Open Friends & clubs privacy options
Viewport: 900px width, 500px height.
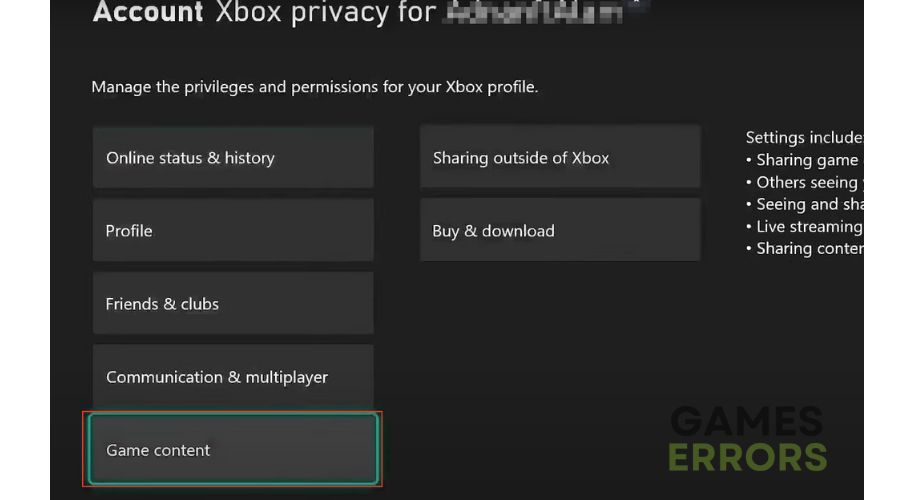tap(233, 303)
